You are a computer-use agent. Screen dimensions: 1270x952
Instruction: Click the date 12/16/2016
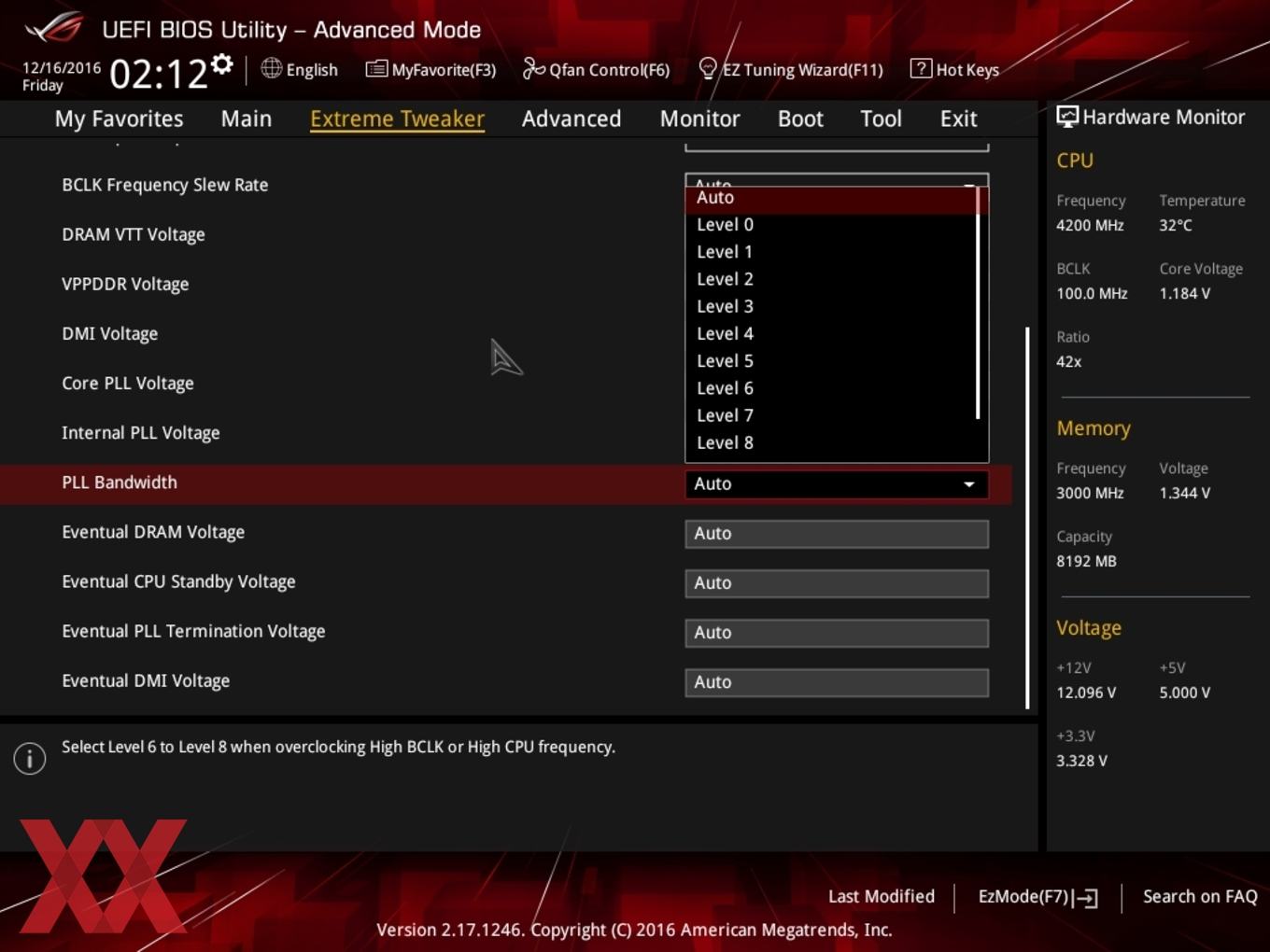[62, 67]
